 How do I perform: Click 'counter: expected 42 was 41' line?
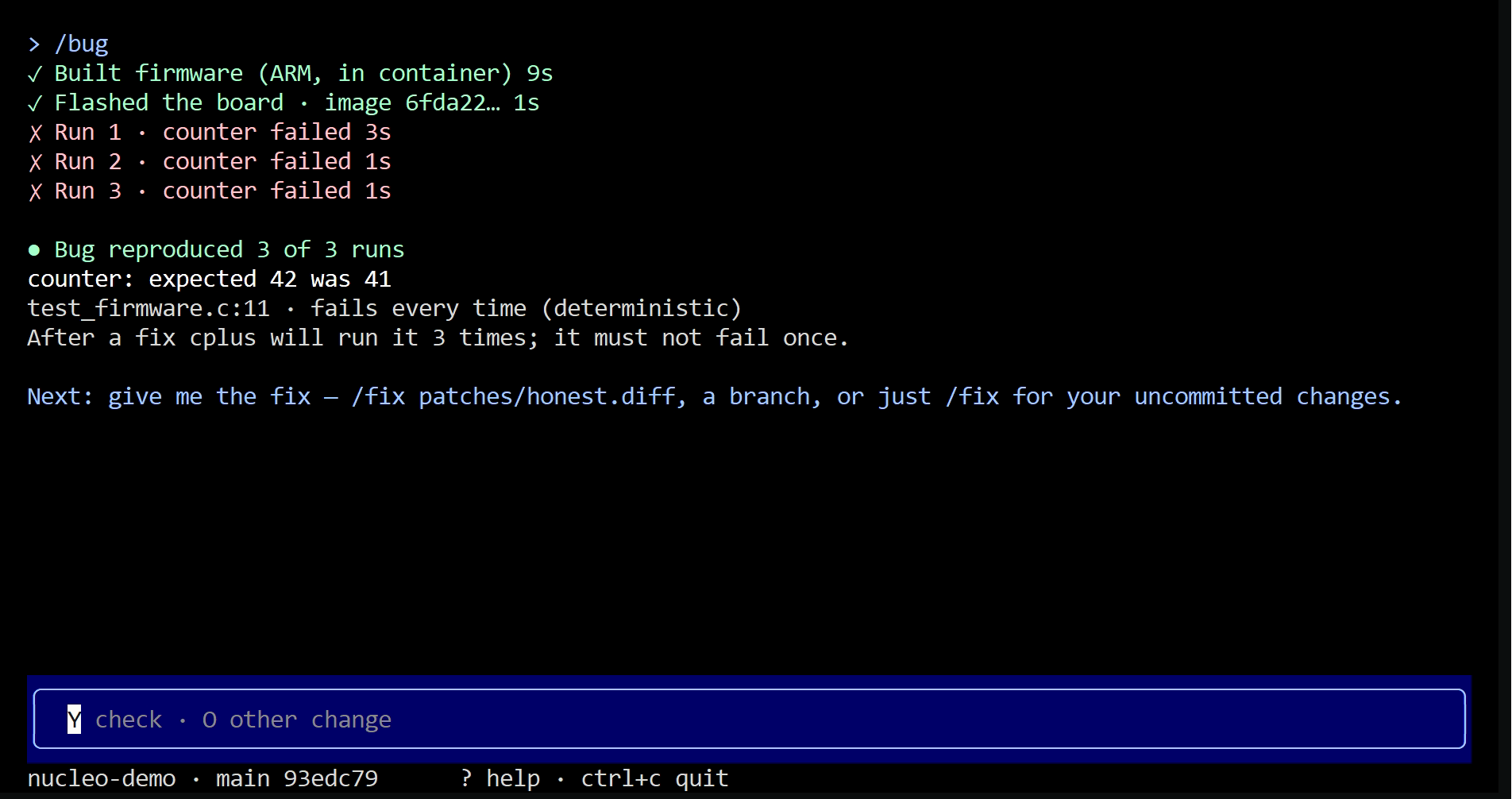click(x=210, y=279)
